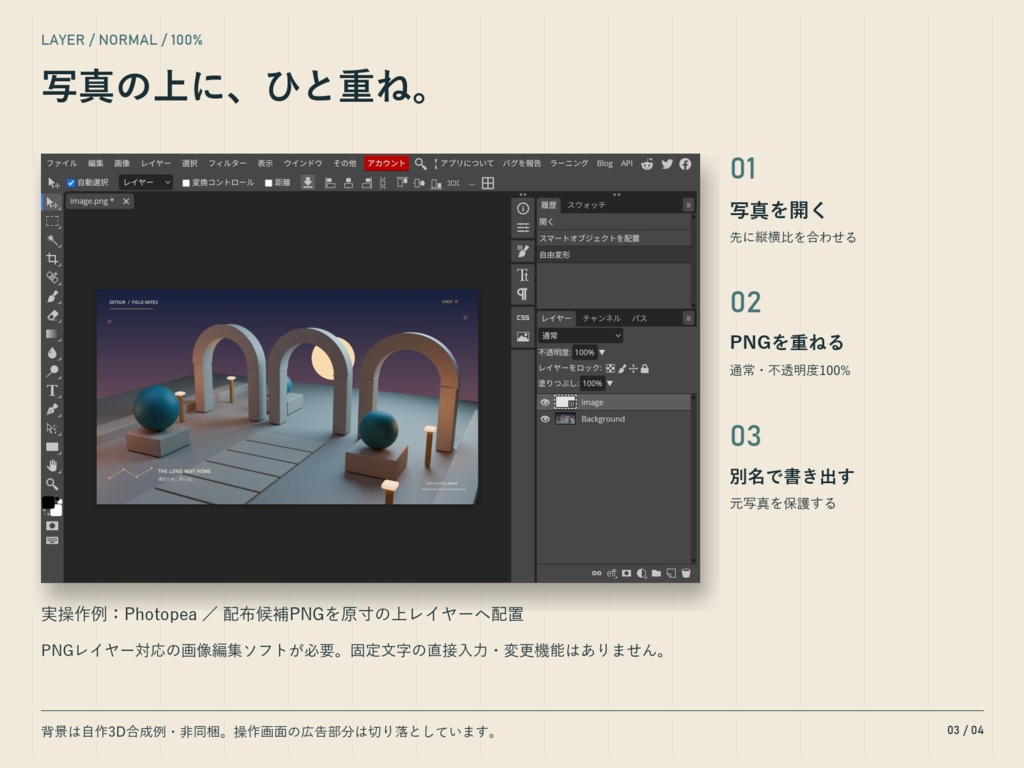Select the Zoom tool in the left toolbar

[x=52, y=484]
